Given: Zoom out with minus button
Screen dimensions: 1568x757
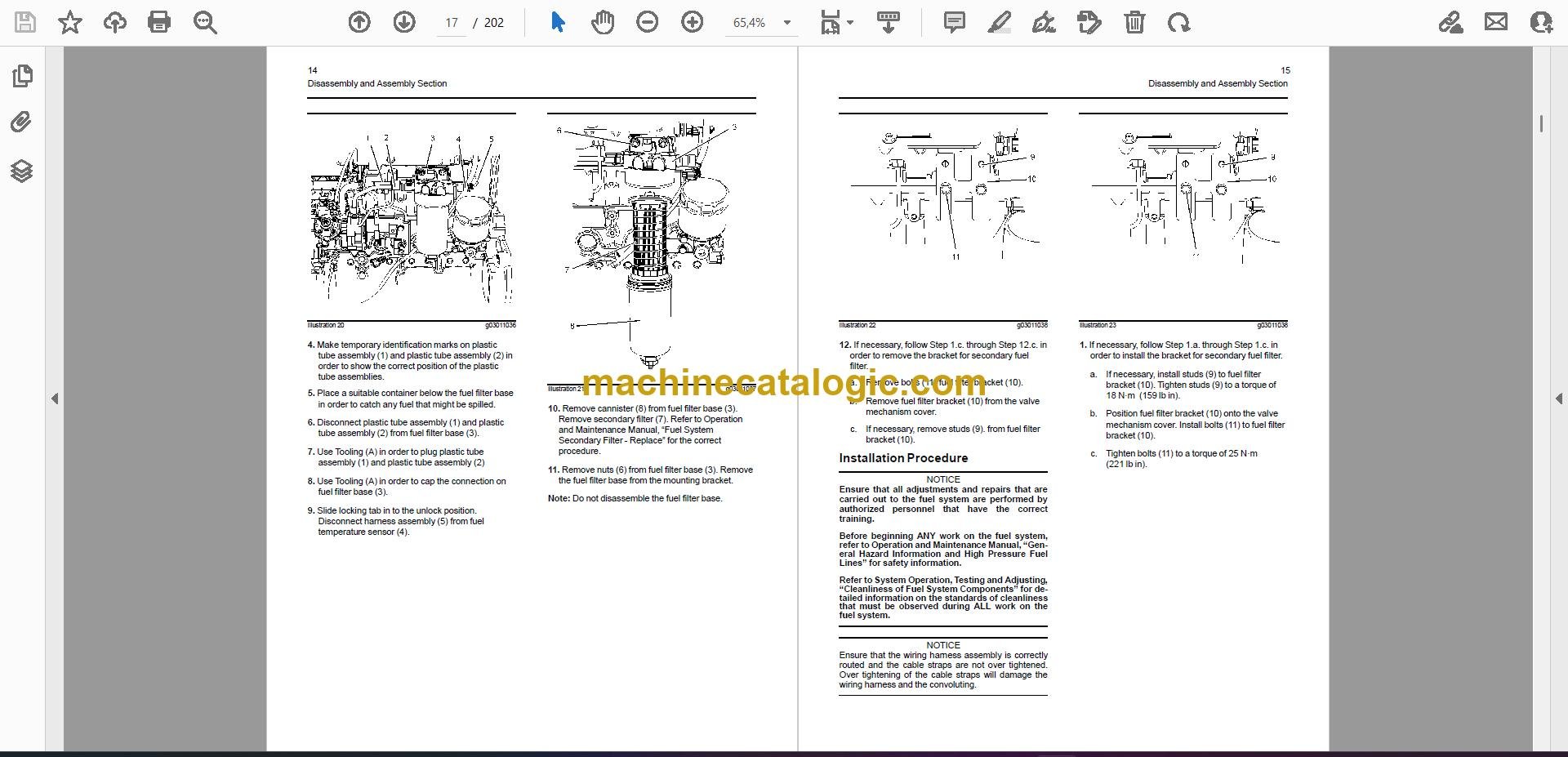Looking at the screenshot, I should (x=648, y=22).
